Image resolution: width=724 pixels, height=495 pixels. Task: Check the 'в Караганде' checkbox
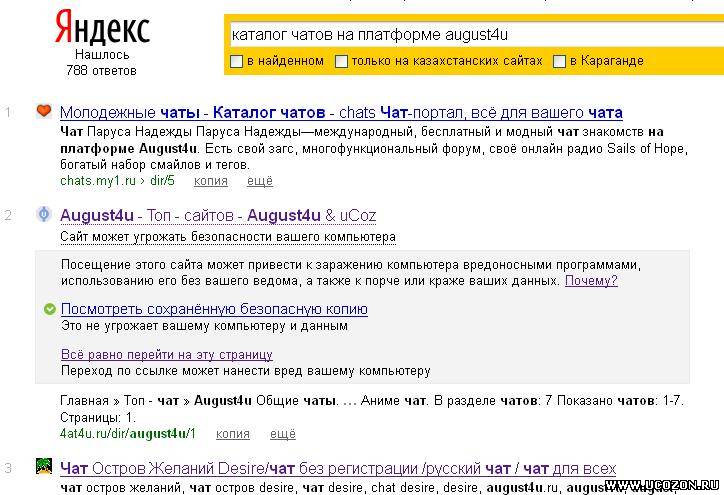pos(559,61)
